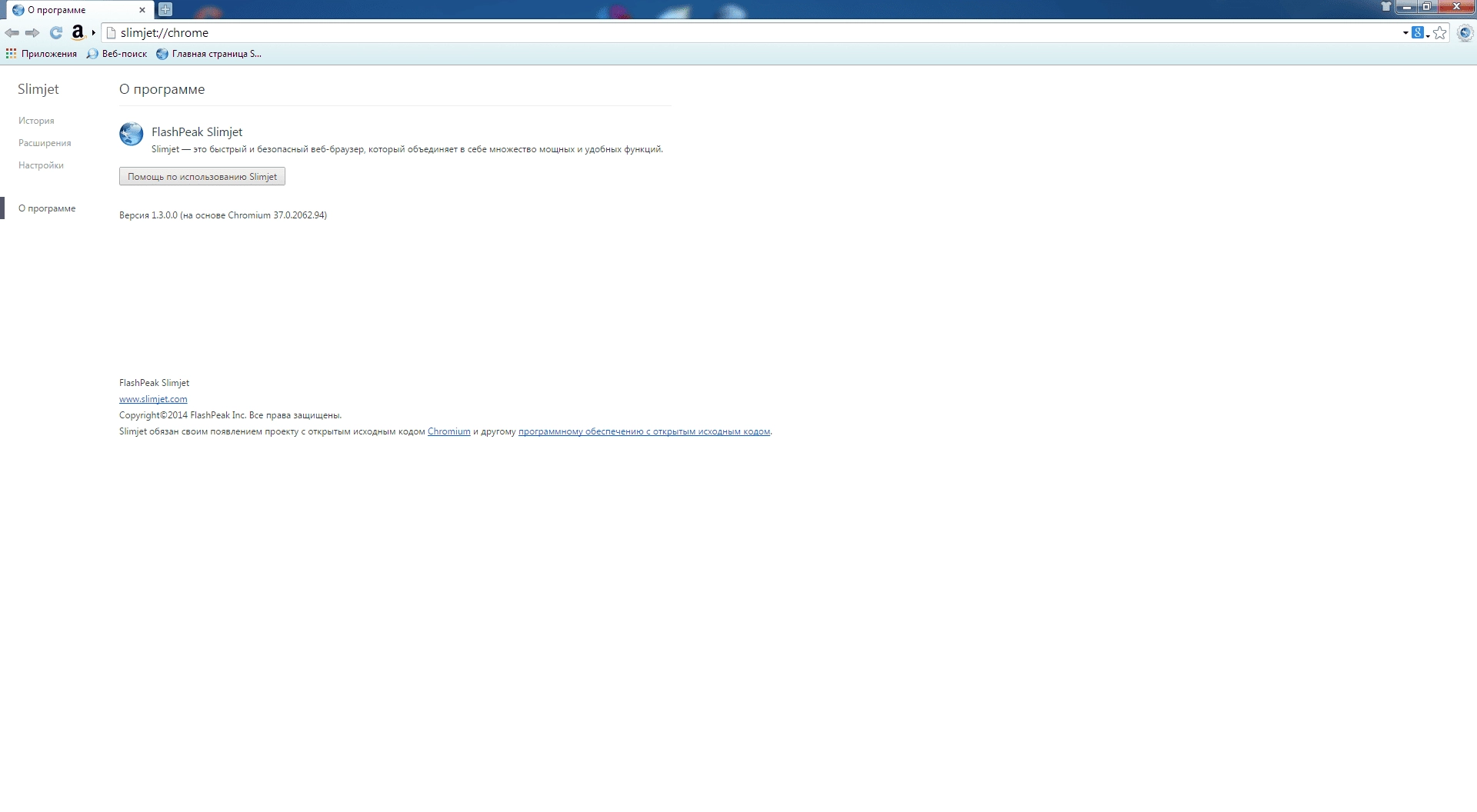The height and width of the screenshot is (812, 1477).
Task: Click the FlashPeak Slimjet product title
Action: pos(197,132)
